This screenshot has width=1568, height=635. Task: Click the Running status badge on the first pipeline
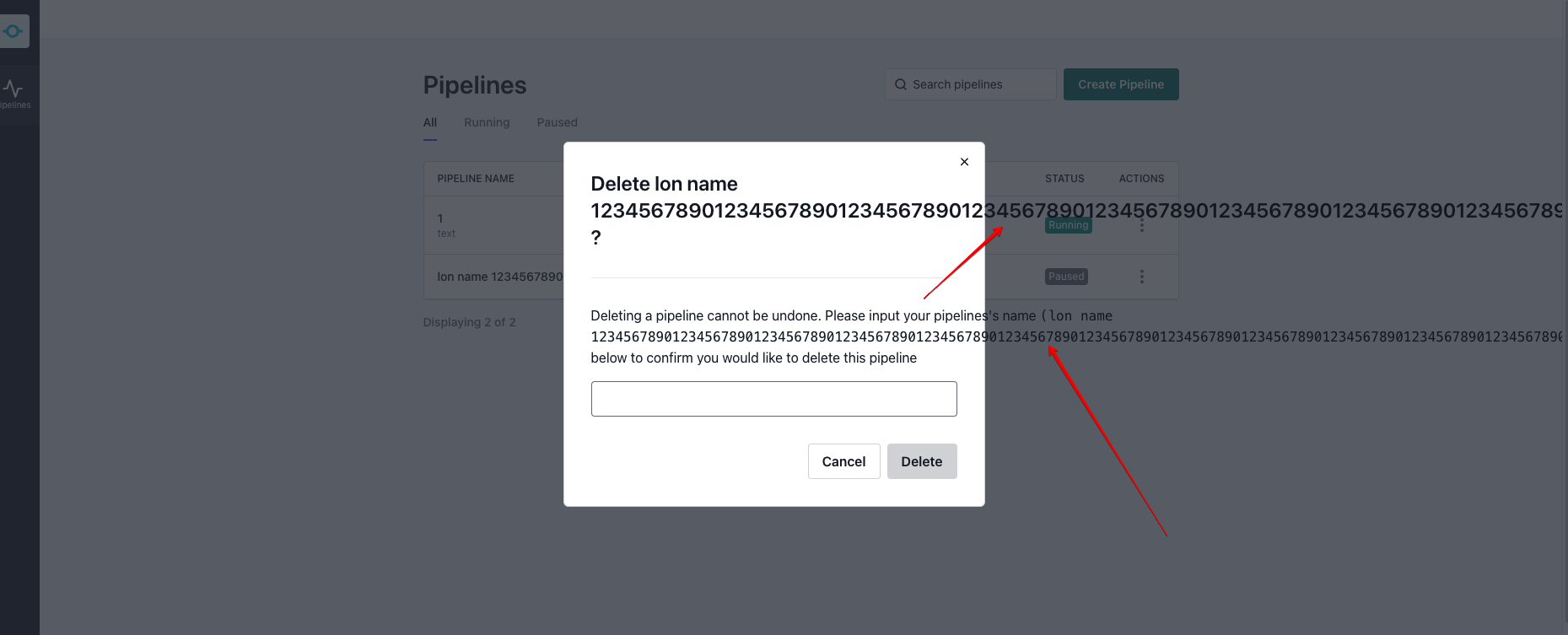[x=1068, y=225]
